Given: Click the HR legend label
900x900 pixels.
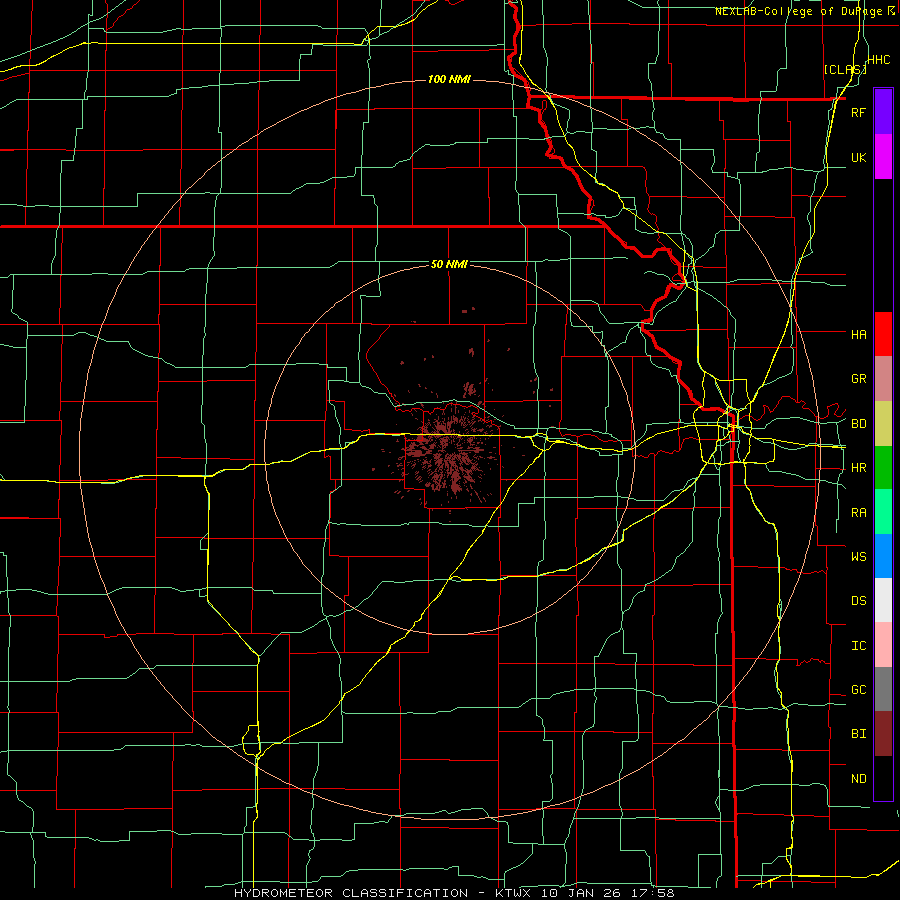Looking at the screenshot, I should coord(858,468).
